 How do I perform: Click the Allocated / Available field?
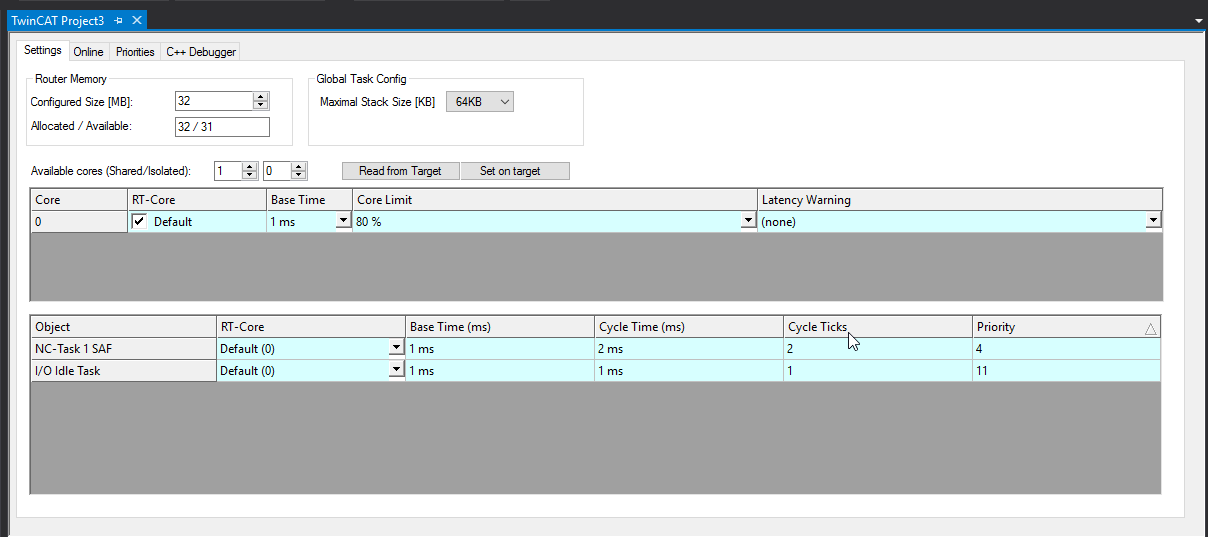point(222,126)
